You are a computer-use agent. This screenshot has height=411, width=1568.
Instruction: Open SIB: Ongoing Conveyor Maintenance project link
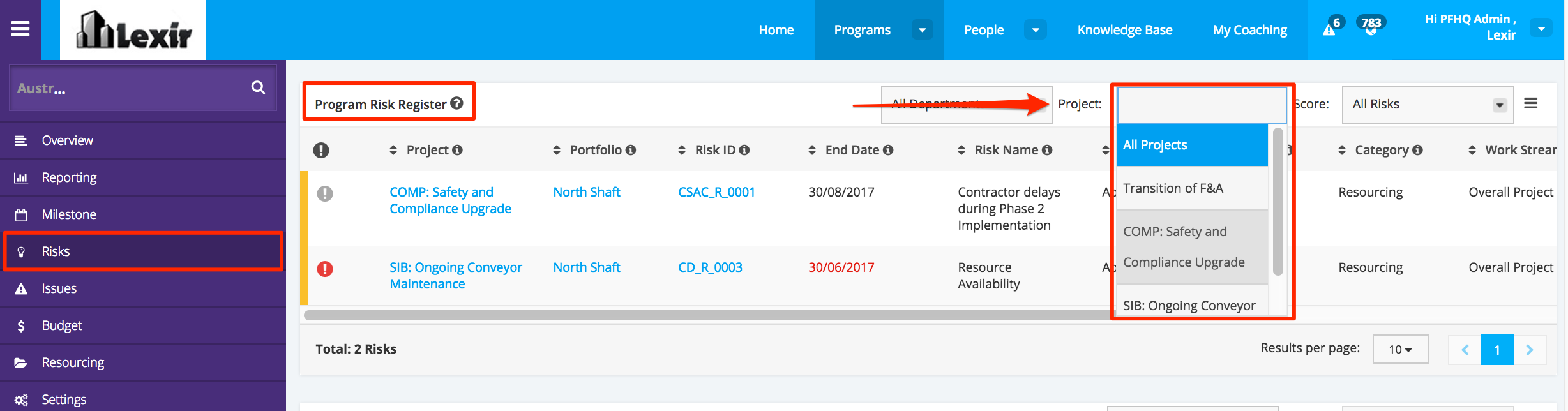(x=456, y=276)
